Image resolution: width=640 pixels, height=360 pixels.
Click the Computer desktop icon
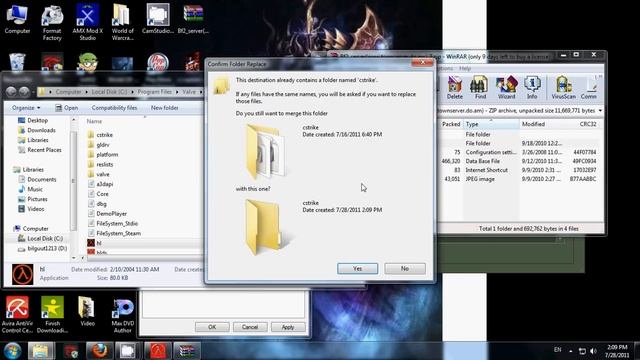point(17,18)
